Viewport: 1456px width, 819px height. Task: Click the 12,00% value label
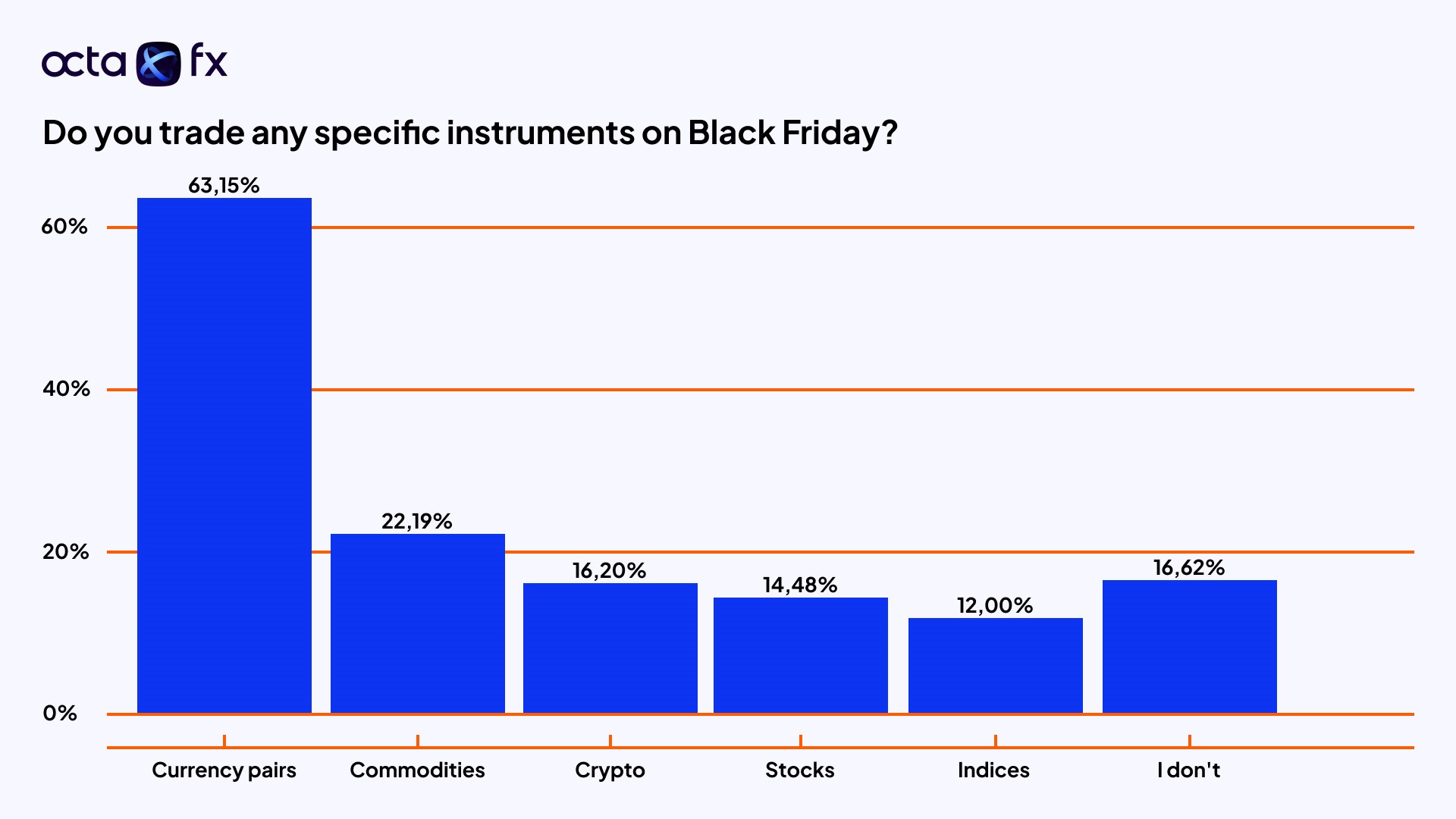[995, 606]
